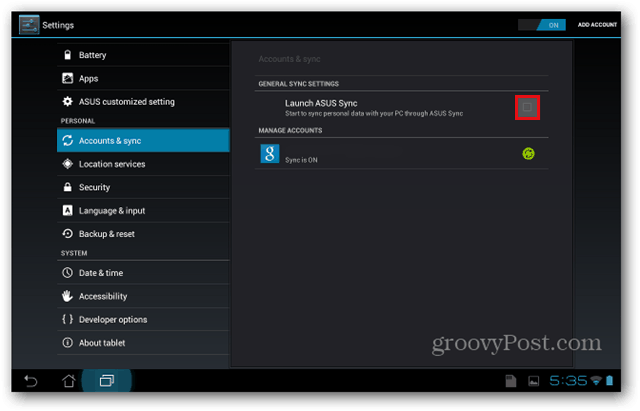Tap the Apps picture icon
Viewport: 640px width, 411px height.
[x=68, y=78]
